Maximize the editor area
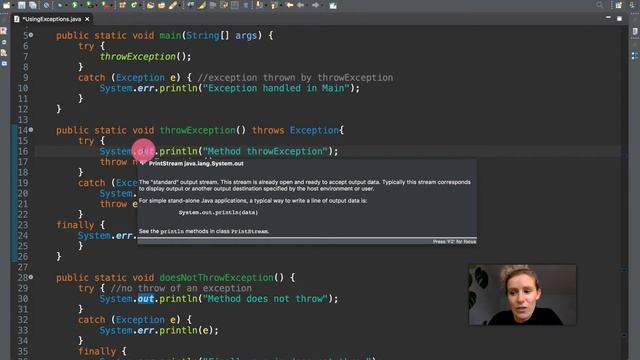This screenshot has height=360, width=640. coord(619,18)
